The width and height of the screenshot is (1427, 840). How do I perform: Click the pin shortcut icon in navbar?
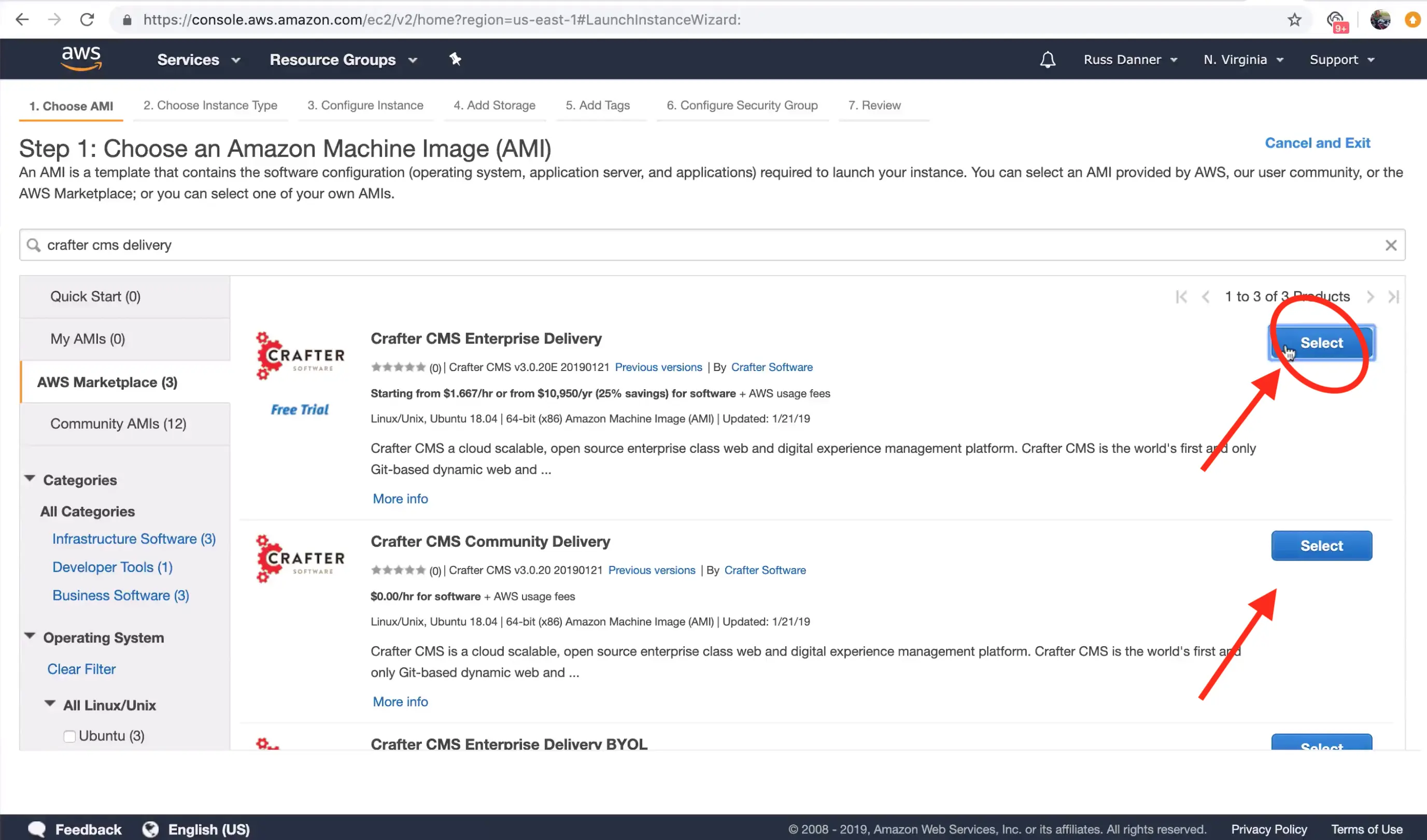[x=455, y=59]
